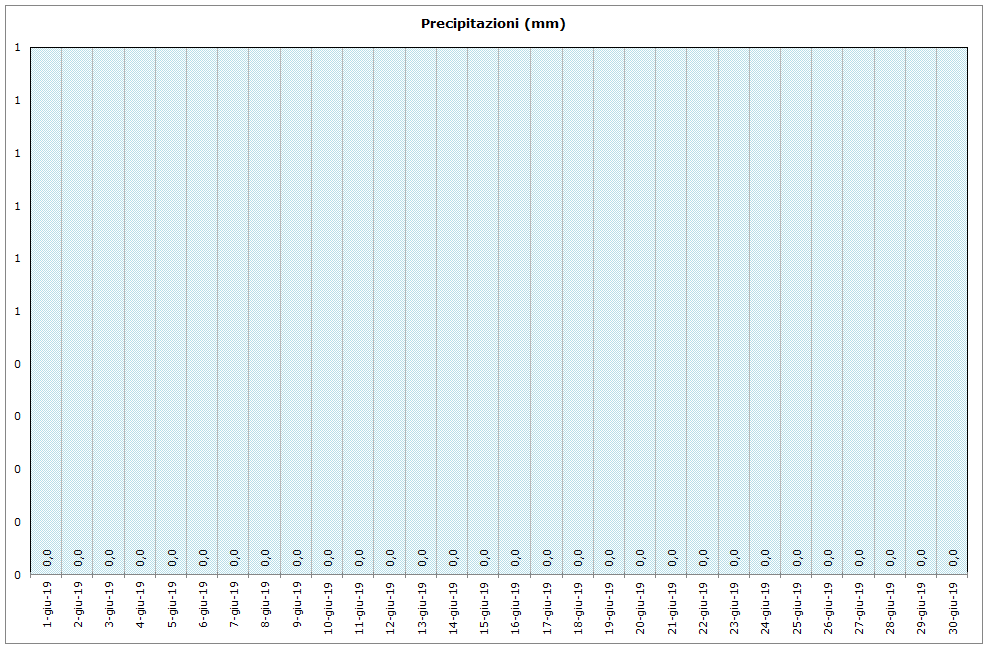Image resolution: width=986 pixels, height=647 pixels.
Task: Select the 10-giu-19 axis label
Action: (328, 607)
